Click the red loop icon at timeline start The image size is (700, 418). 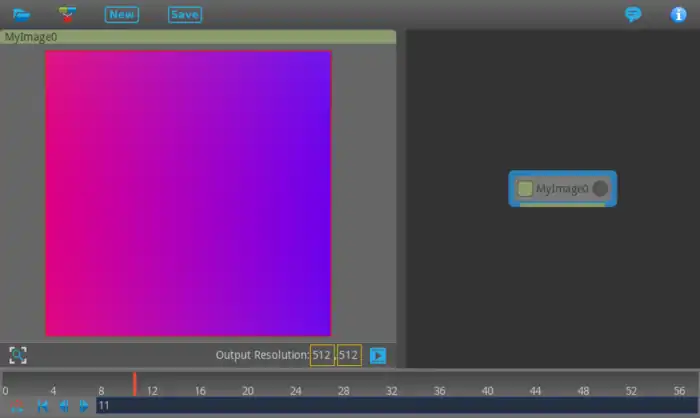tap(17, 406)
